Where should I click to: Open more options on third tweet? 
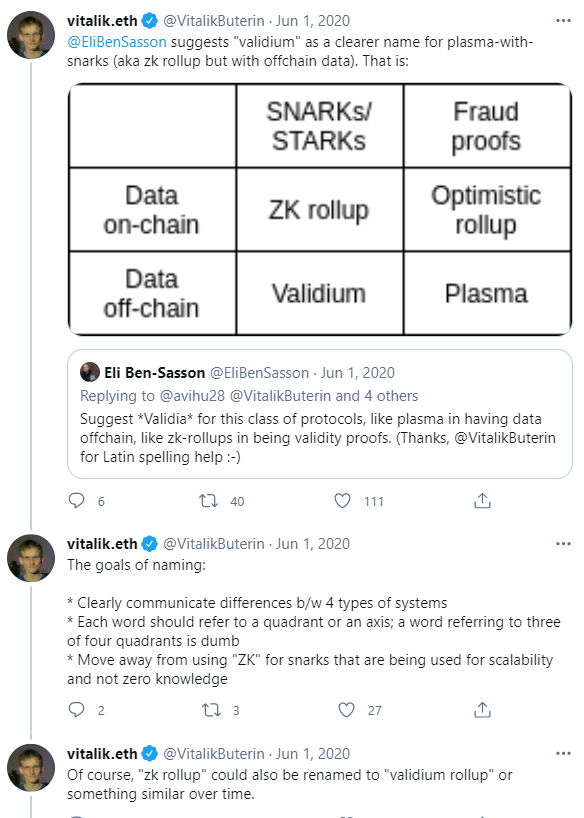tap(563, 753)
